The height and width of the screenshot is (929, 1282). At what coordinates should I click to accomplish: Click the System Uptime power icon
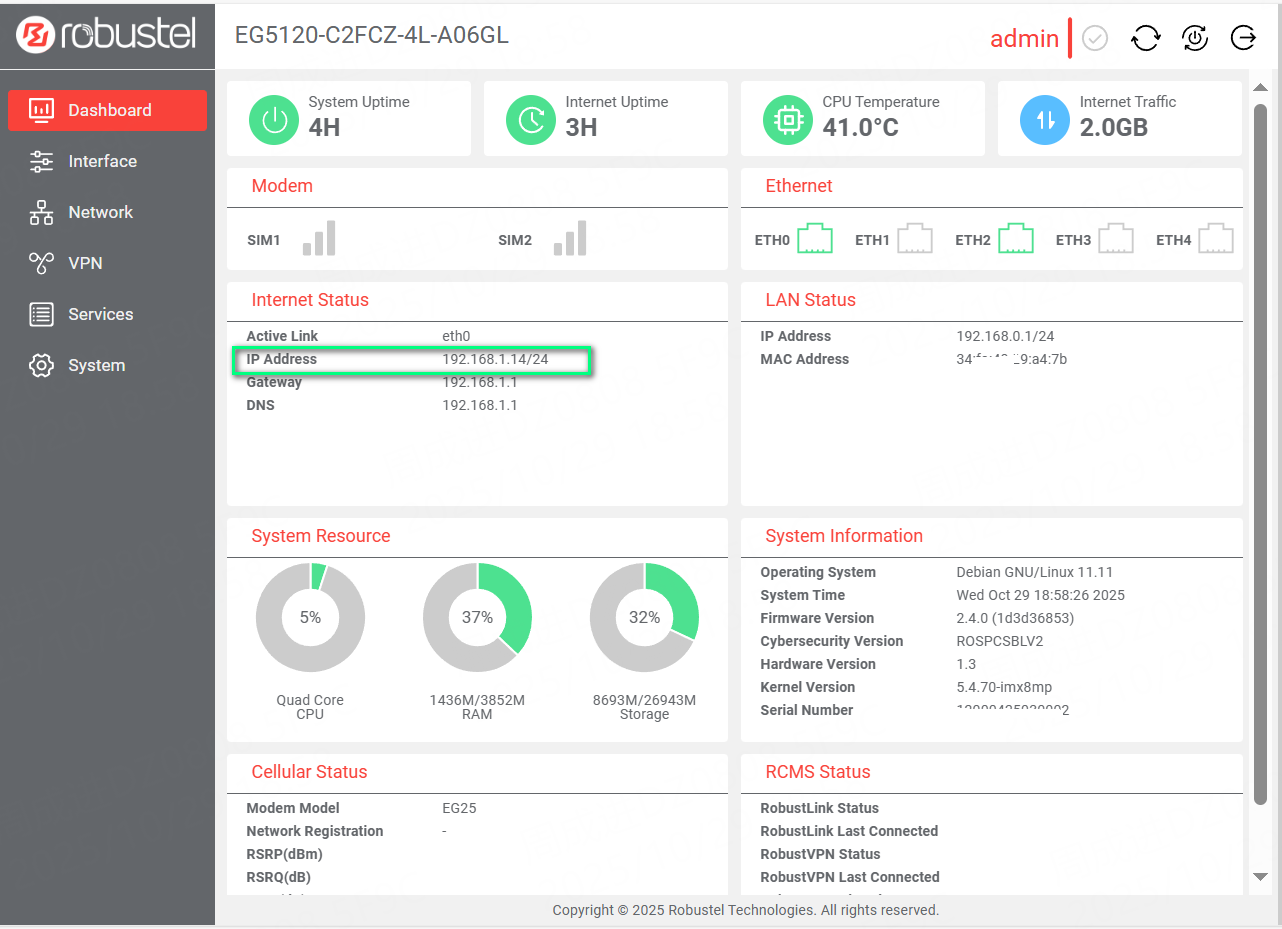pos(274,119)
